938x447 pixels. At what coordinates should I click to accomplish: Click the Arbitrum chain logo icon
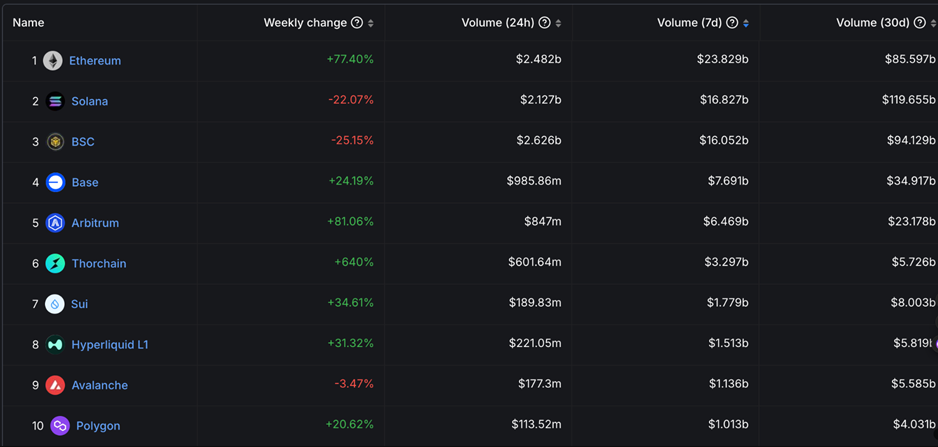pyautogui.click(x=55, y=223)
